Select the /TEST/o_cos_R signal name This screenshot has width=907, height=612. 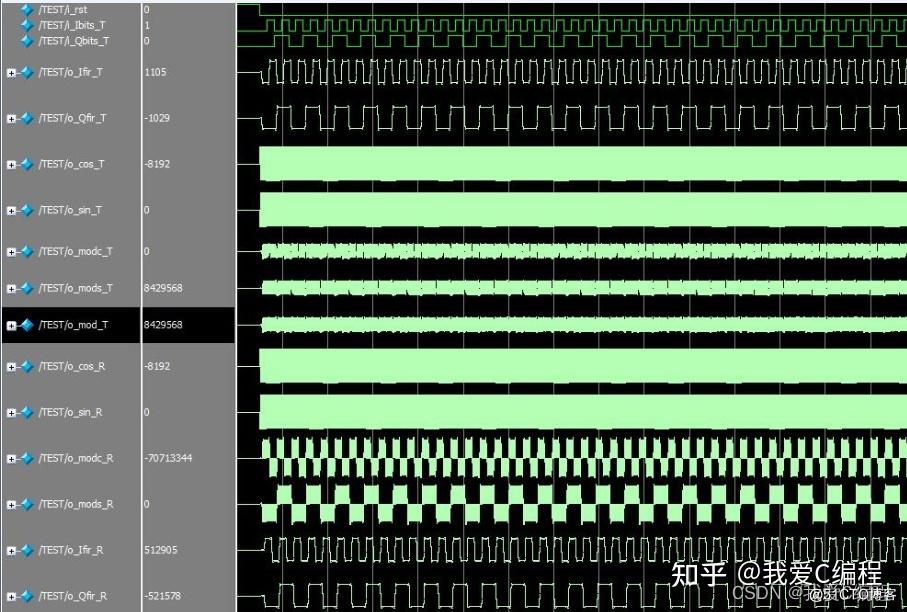pyautogui.click(x=72, y=367)
